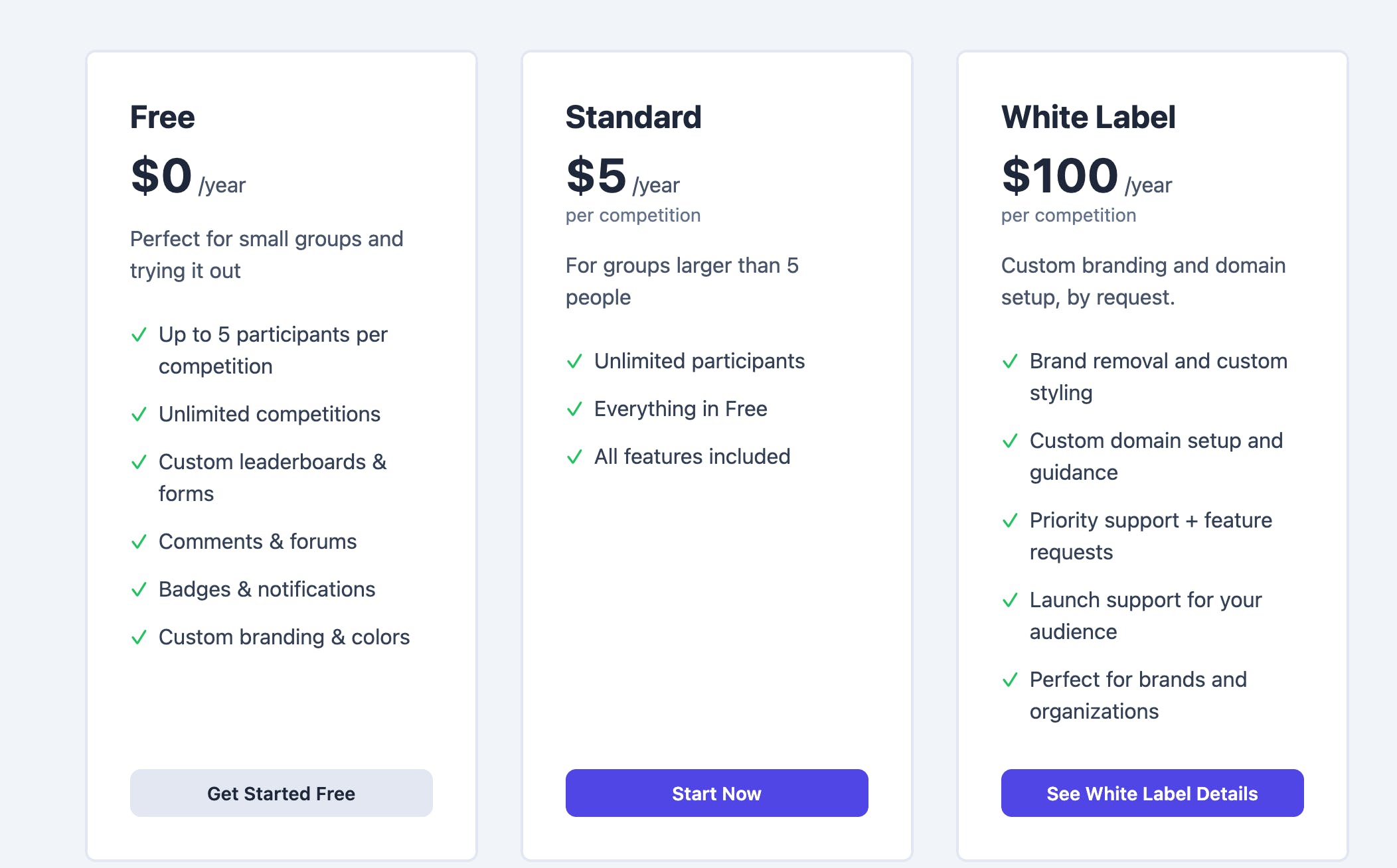Click checkmark beside Custom domain setup
This screenshot has width=1397, height=868.
1010,441
